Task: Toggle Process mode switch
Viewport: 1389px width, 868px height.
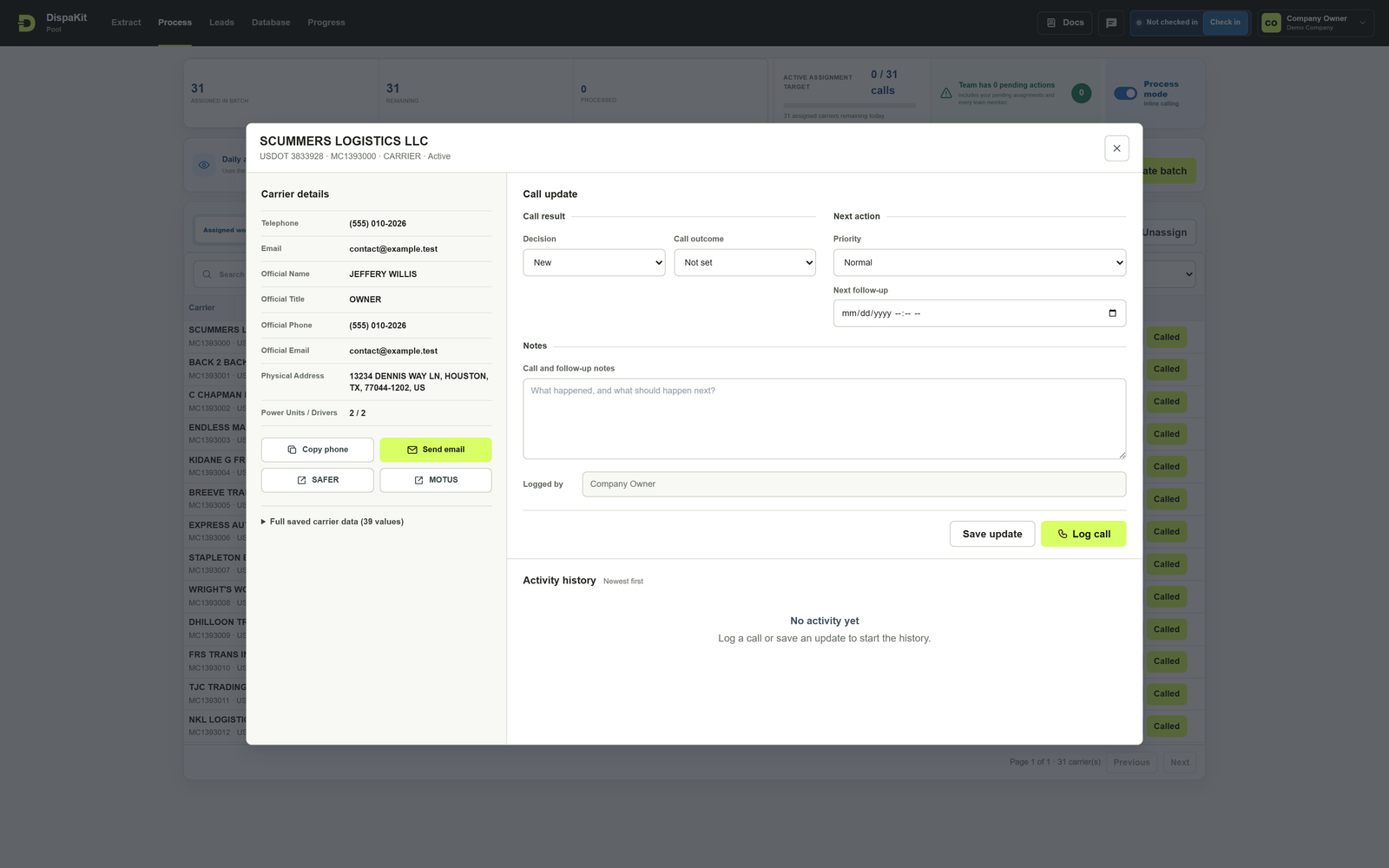Action: 1125,93
